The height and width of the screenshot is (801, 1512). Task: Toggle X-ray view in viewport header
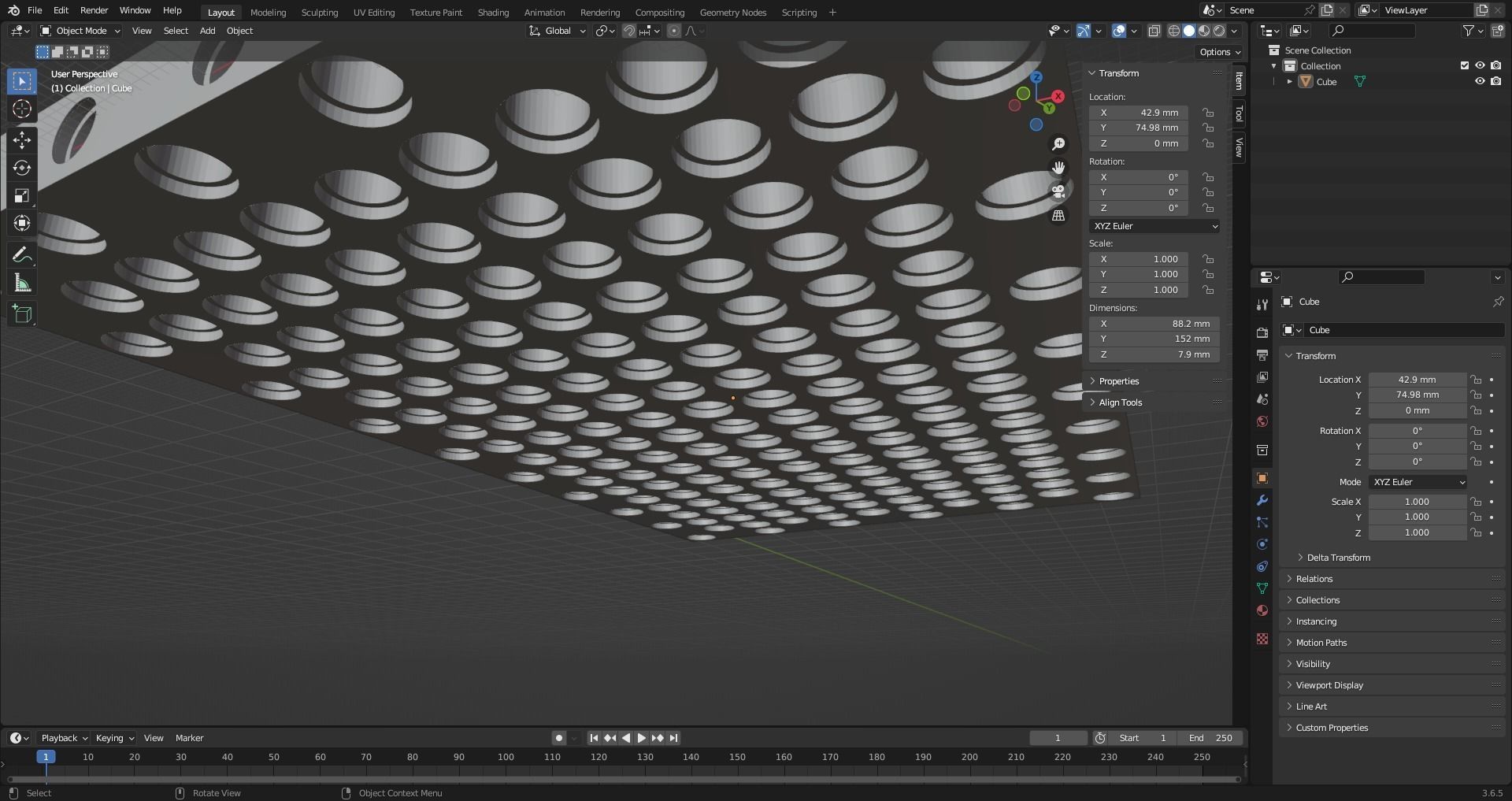click(x=1154, y=31)
